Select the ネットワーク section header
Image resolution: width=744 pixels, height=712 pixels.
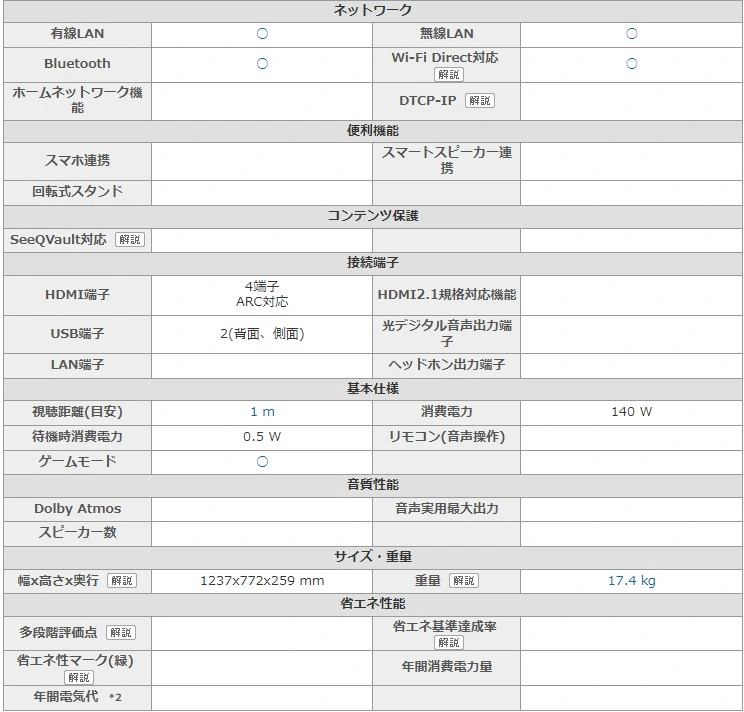pyautogui.click(x=372, y=10)
